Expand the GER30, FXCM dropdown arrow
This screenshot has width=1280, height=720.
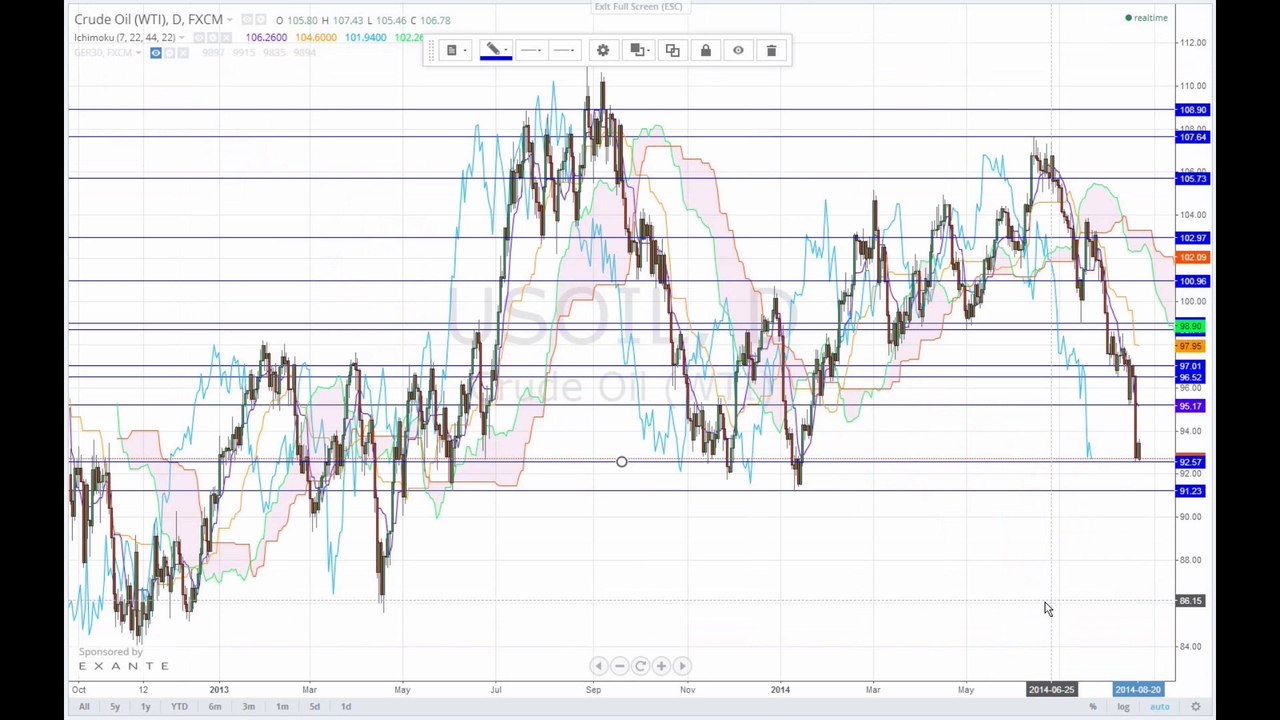coord(138,53)
